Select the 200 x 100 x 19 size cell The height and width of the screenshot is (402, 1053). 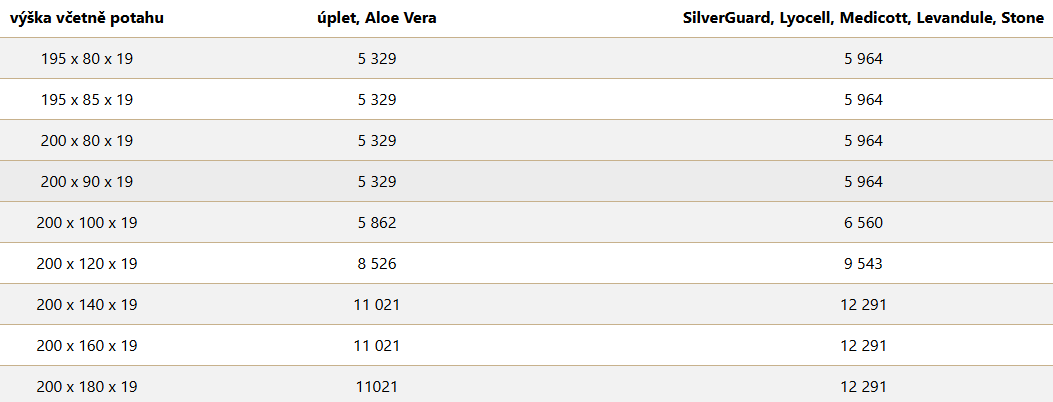pyautogui.click(x=87, y=222)
